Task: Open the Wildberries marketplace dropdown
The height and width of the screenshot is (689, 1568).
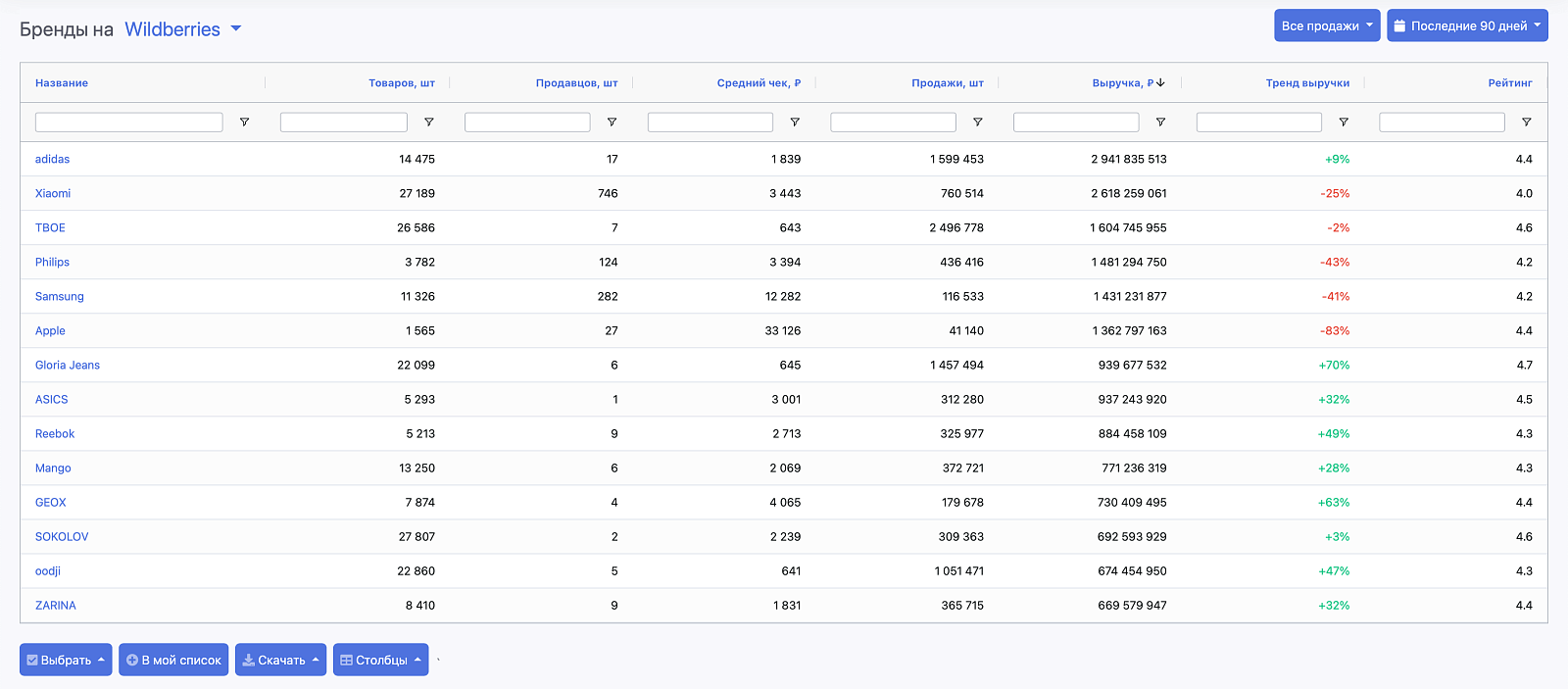Action: pyautogui.click(x=183, y=29)
